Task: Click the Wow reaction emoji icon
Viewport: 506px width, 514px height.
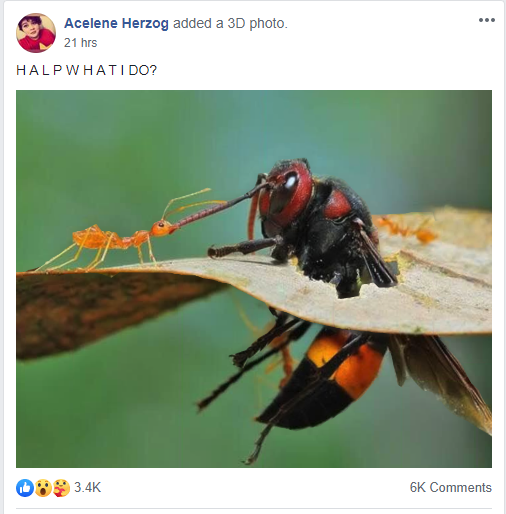Action: 43,488
